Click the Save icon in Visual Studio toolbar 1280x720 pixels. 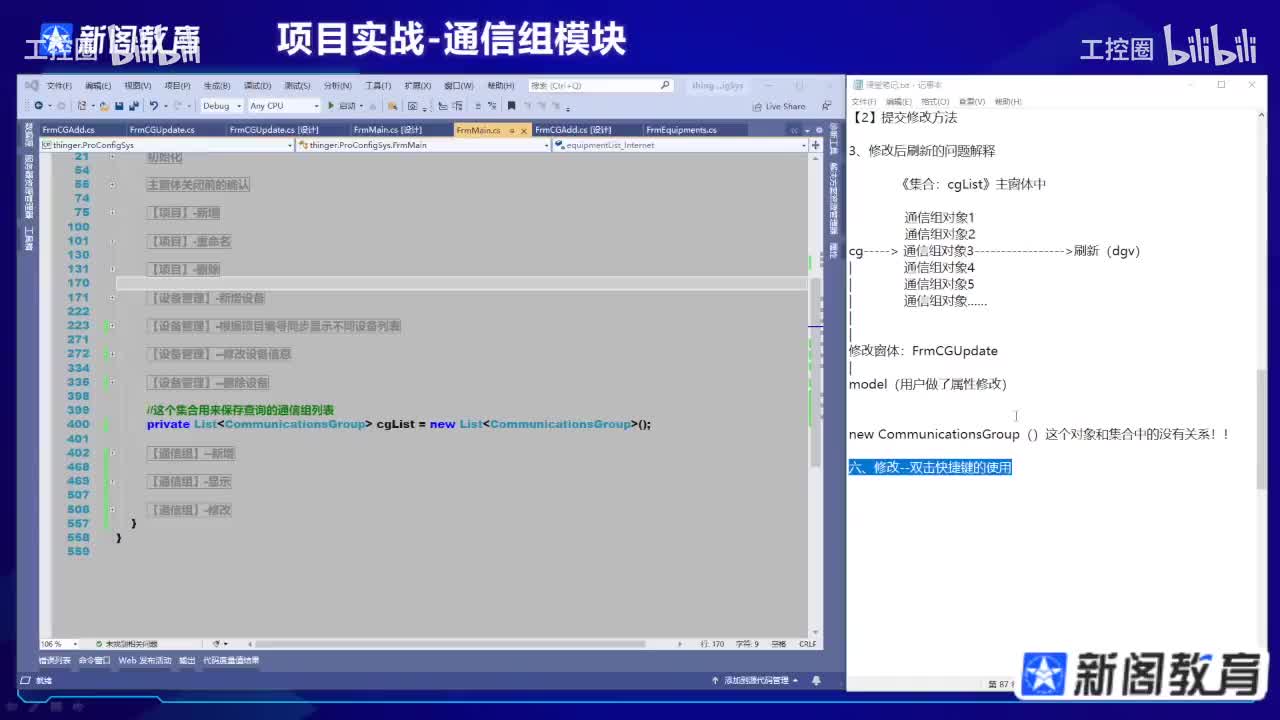[x=119, y=106]
